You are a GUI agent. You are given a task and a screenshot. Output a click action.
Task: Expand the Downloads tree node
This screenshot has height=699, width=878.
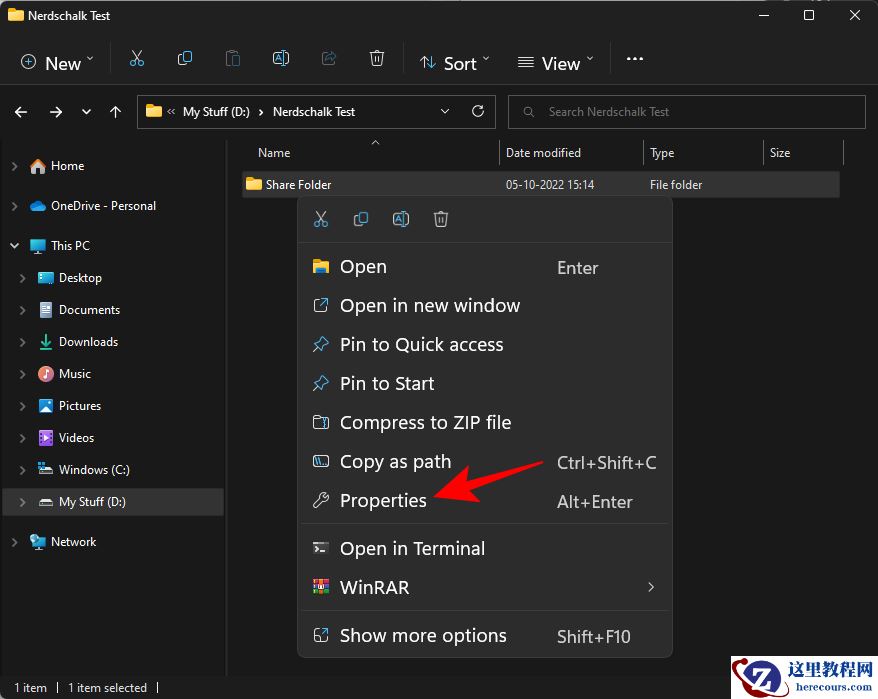(x=22, y=342)
